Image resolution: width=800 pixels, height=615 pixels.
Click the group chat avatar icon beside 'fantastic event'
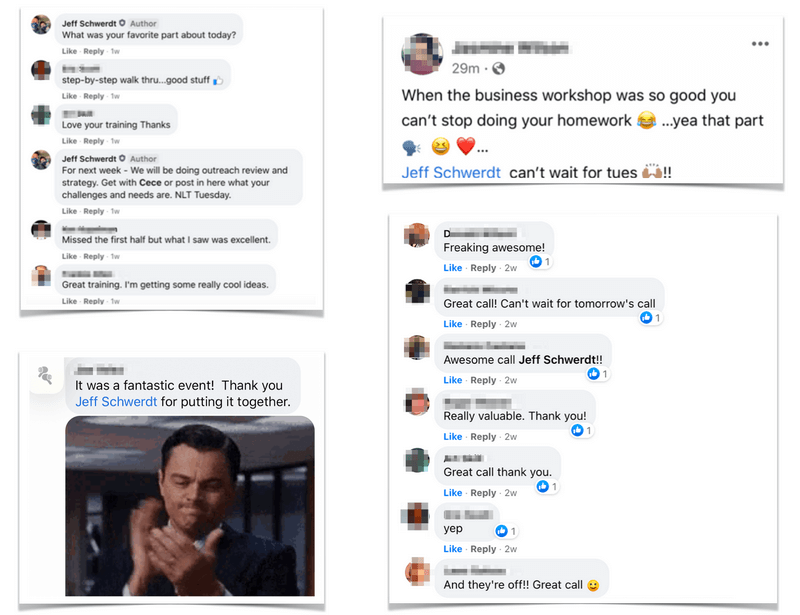coord(45,375)
